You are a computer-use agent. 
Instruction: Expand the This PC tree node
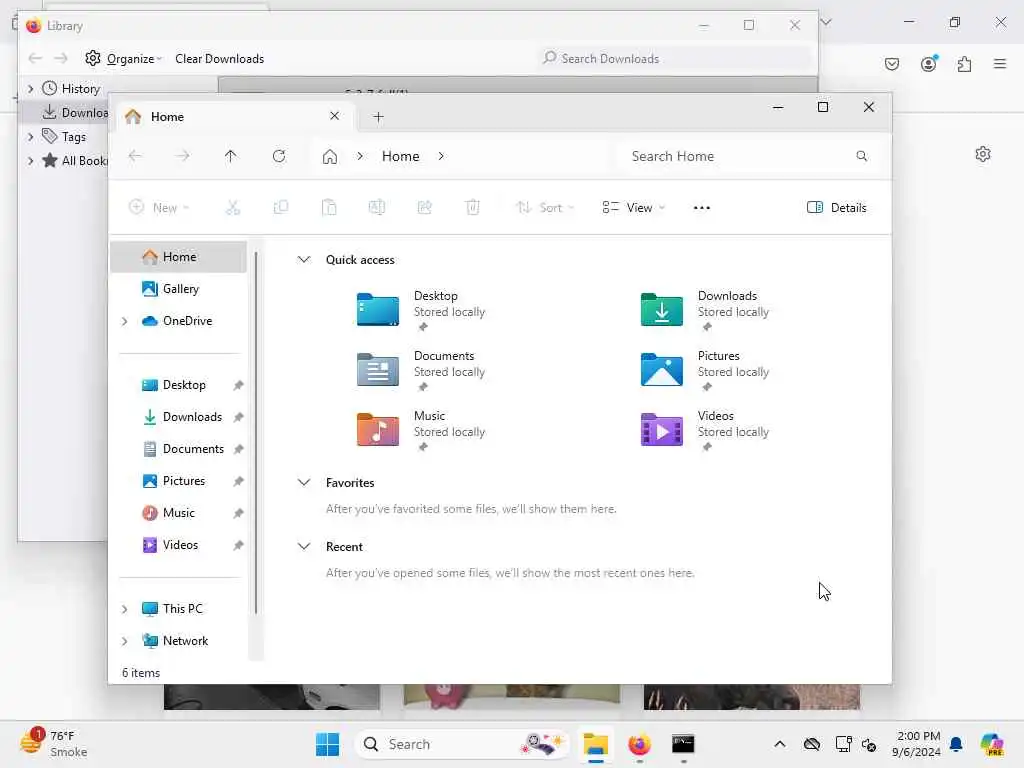coord(125,609)
